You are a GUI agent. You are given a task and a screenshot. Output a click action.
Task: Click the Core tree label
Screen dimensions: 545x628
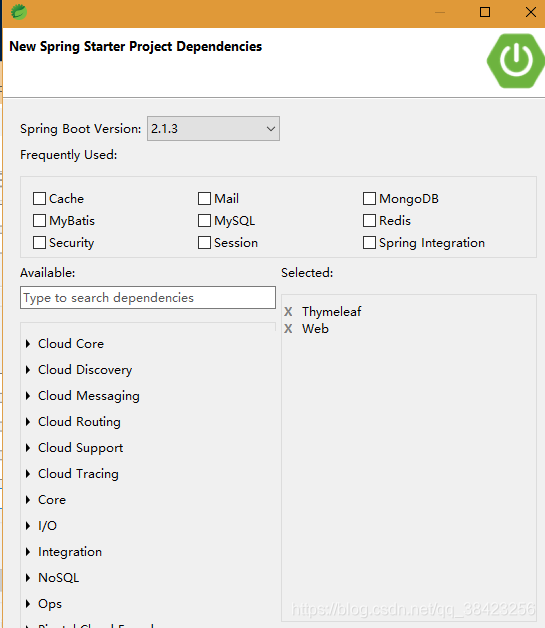click(x=52, y=500)
